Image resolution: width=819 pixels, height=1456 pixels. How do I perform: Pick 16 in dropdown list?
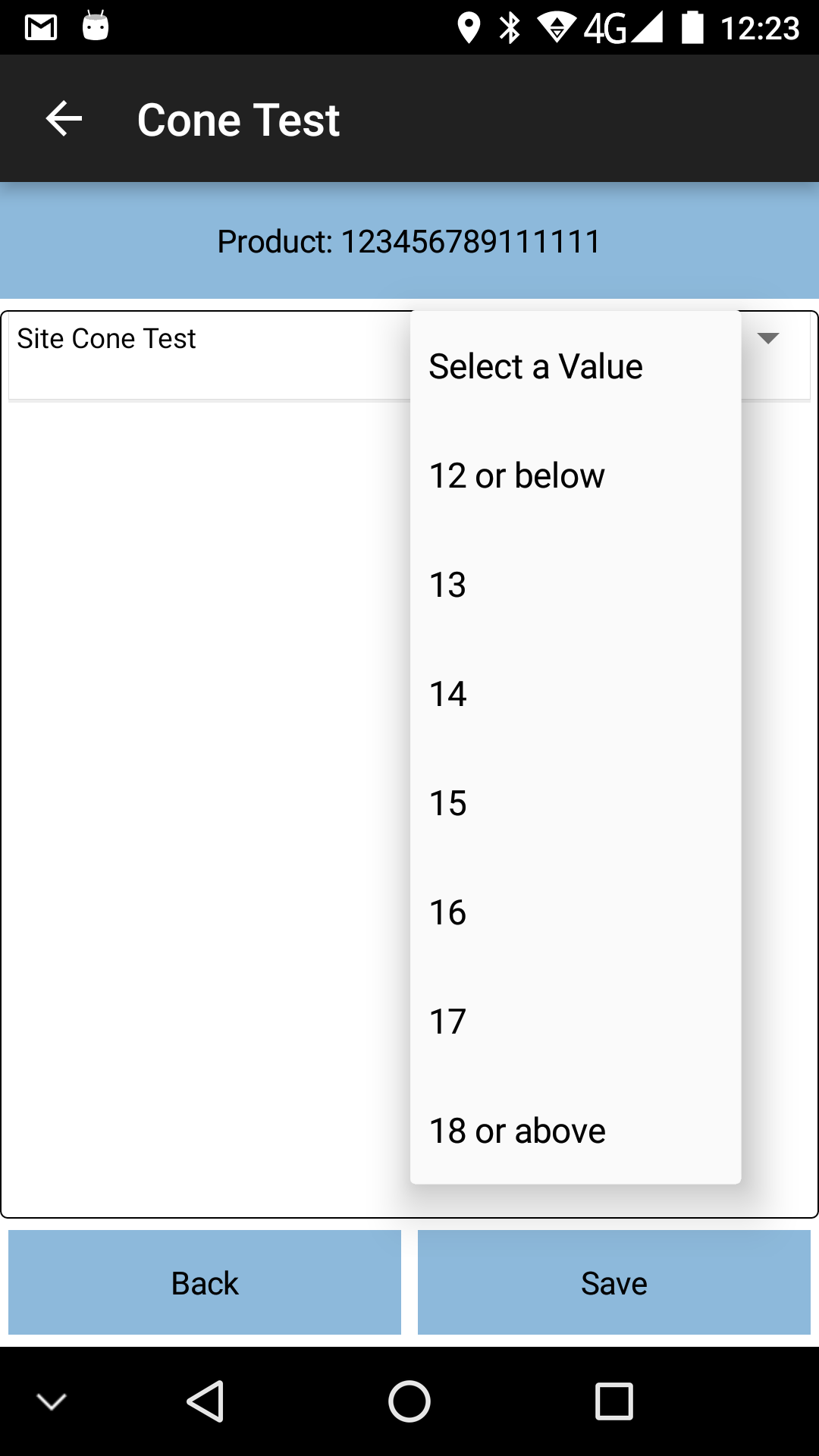(x=576, y=913)
